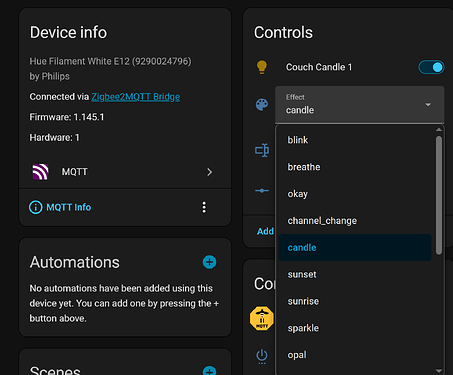Screen dimensions: 453x375
Task: Click the MQTT Info button
Action: (60, 207)
